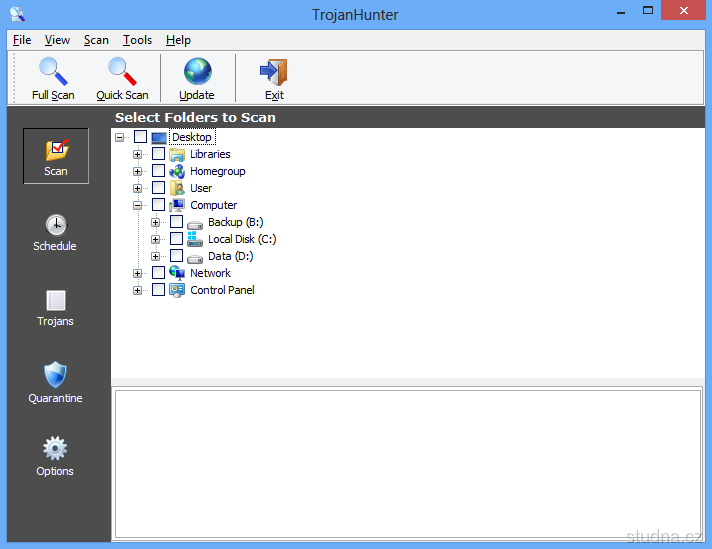Screen dimensions: 712x549
Task: Expand the Libraries tree node
Action: click(138, 154)
